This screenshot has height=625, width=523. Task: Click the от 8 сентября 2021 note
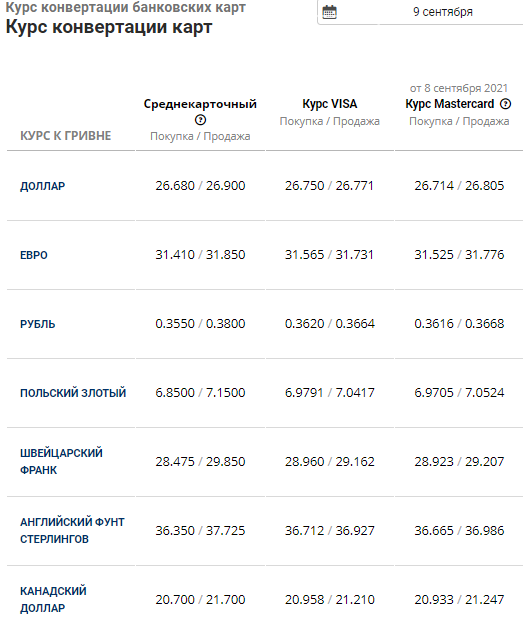[459, 88]
